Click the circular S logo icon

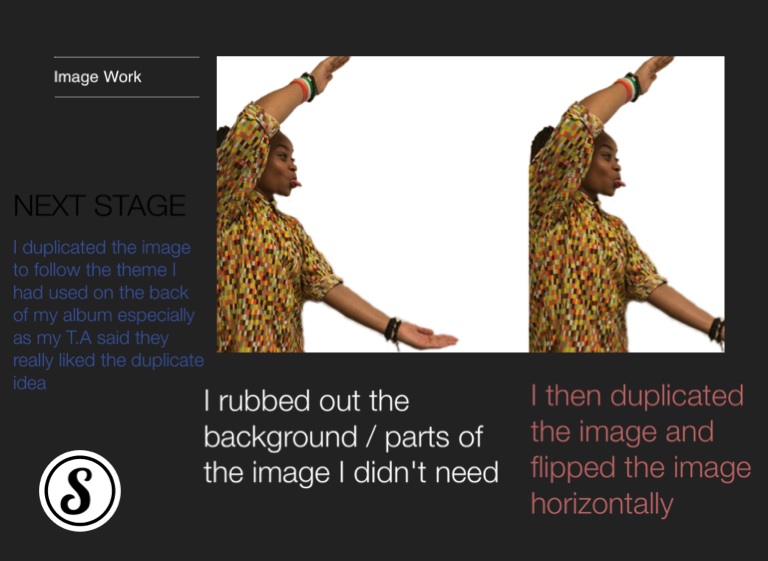(x=80, y=491)
